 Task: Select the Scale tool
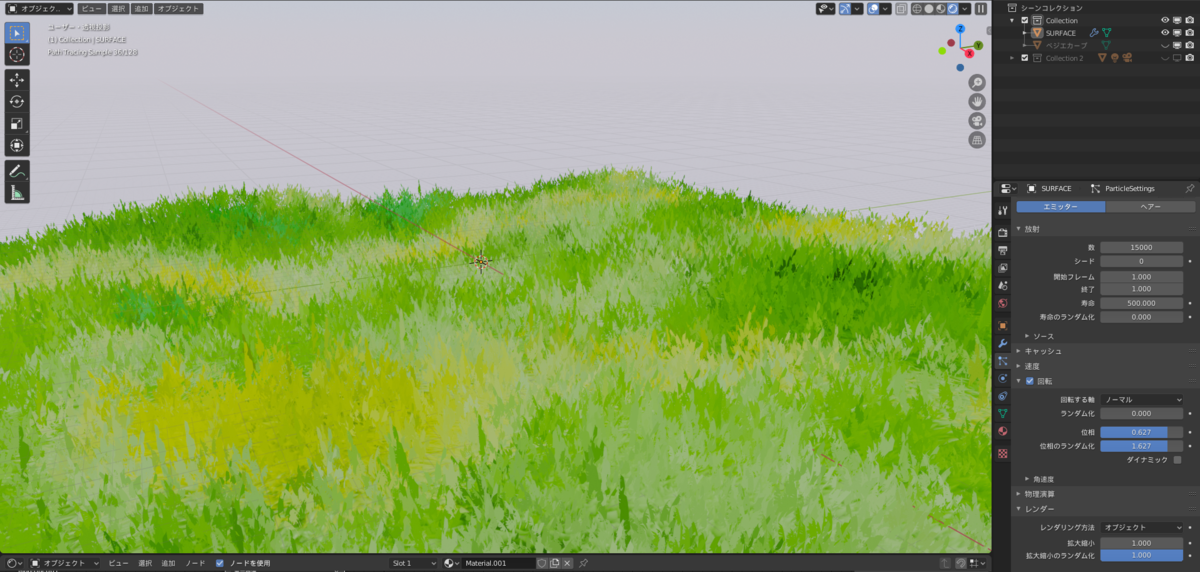click(17, 123)
